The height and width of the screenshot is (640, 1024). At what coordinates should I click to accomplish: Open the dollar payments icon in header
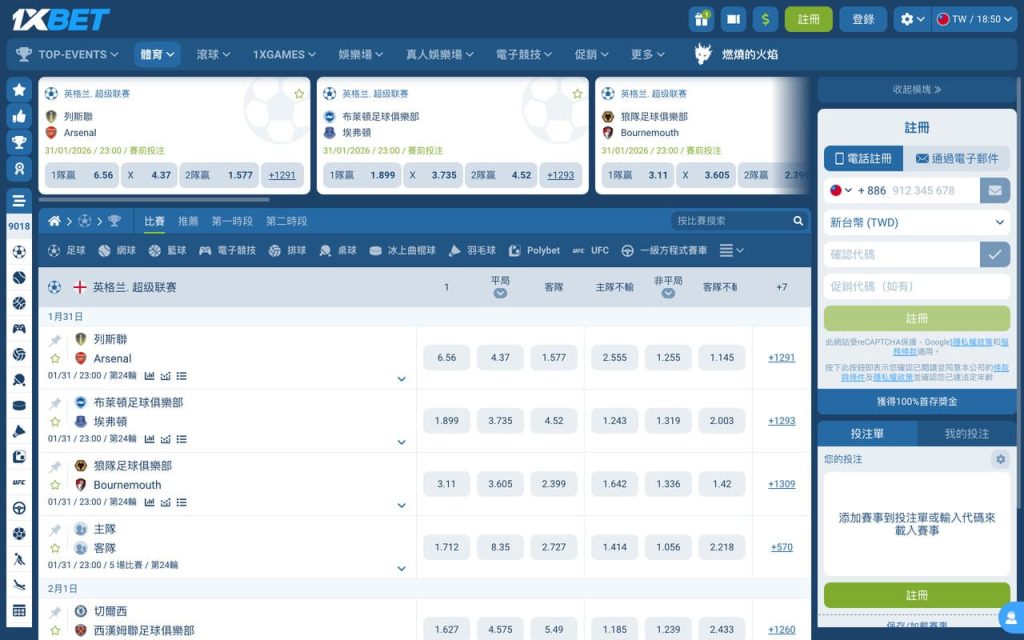point(766,18)
